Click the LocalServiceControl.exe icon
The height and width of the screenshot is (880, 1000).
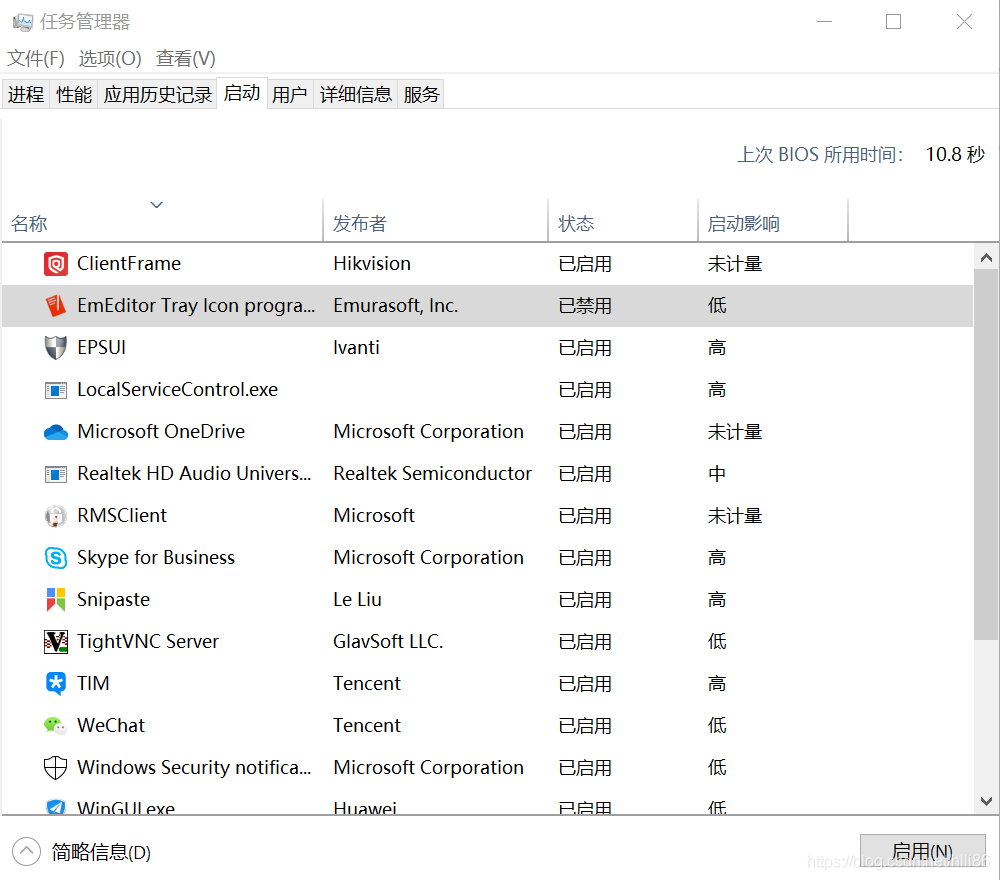pyautogui.click(x=55, y=390)
